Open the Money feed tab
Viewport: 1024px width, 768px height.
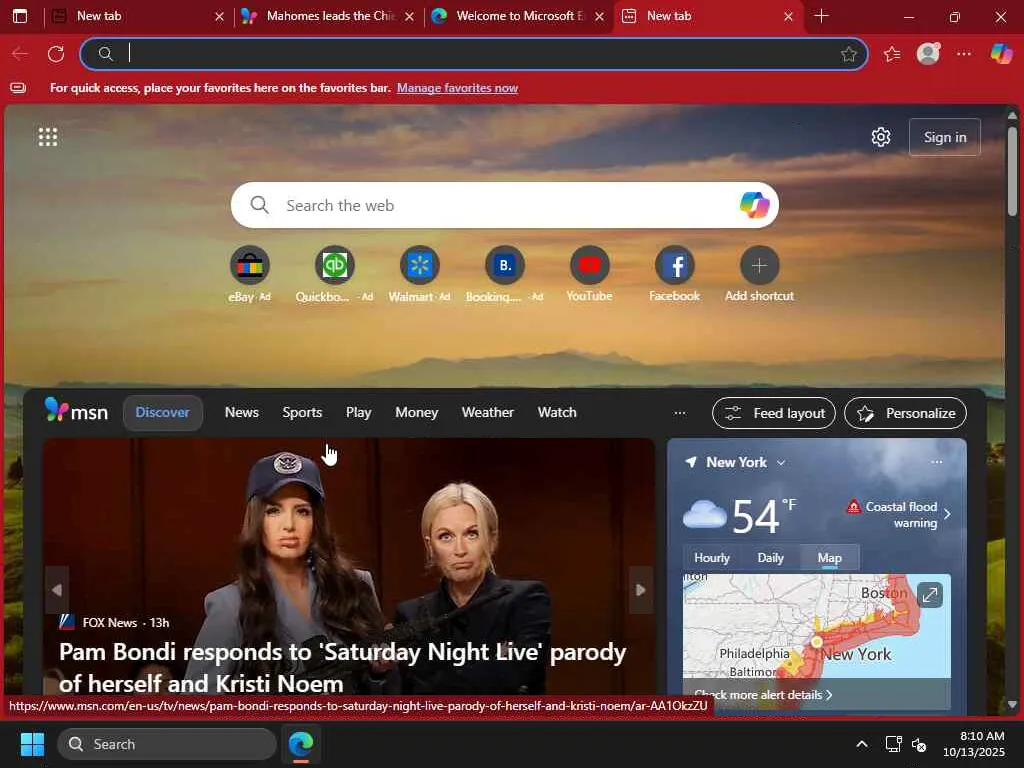coord(417,413)
